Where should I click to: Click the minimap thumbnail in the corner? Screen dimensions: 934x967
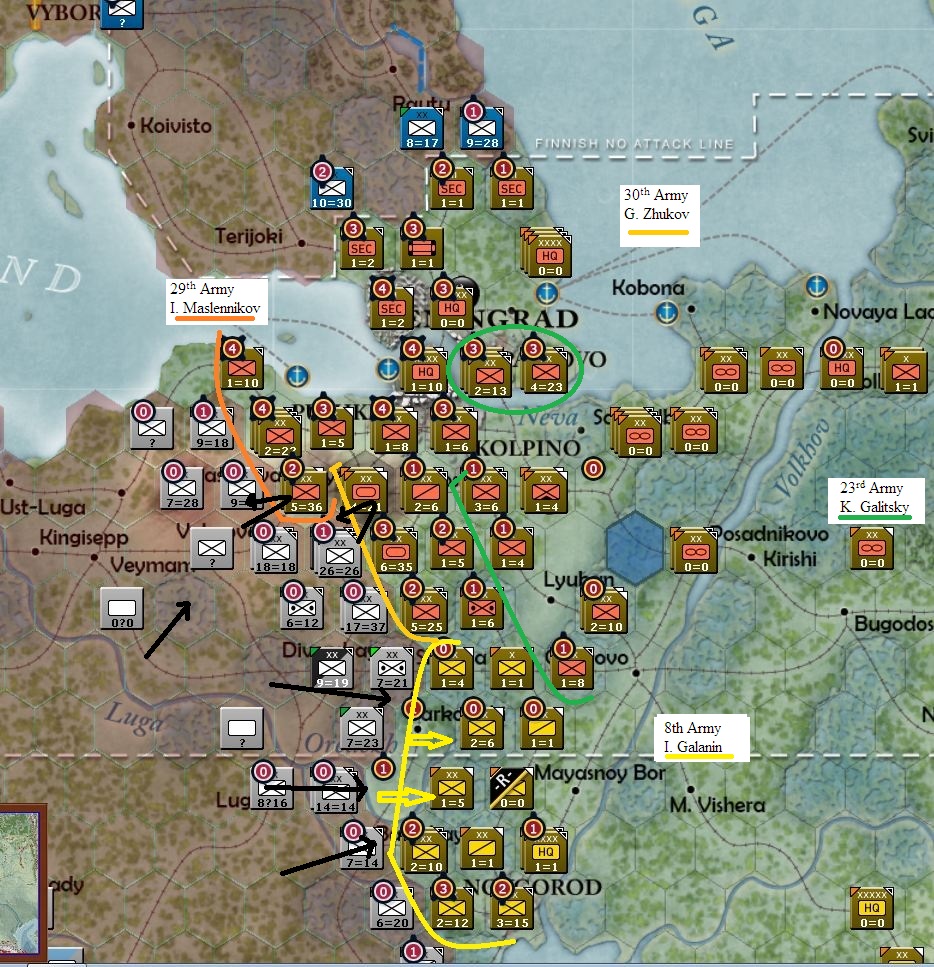coord(22,882)
